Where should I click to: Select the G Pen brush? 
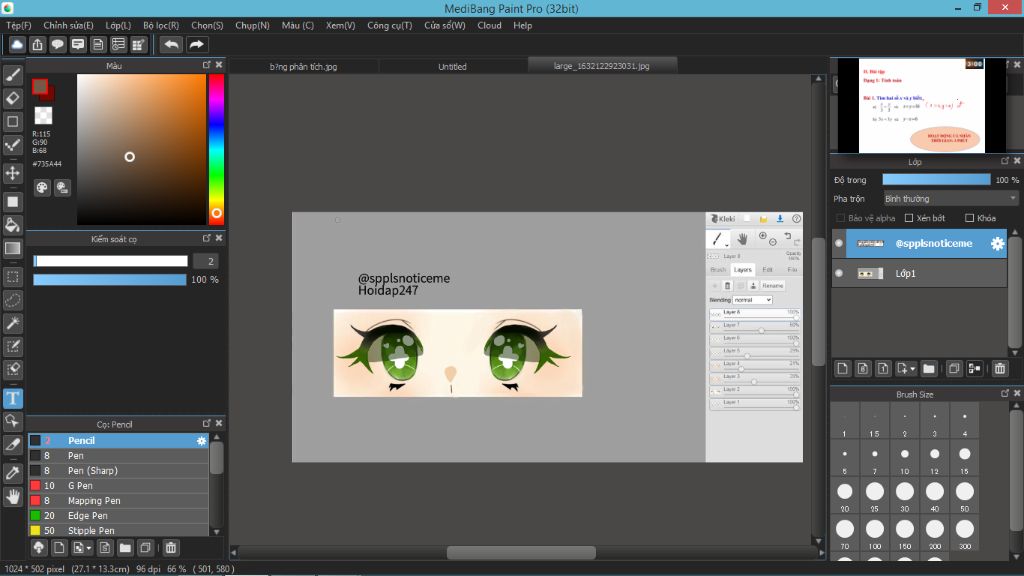118,486
